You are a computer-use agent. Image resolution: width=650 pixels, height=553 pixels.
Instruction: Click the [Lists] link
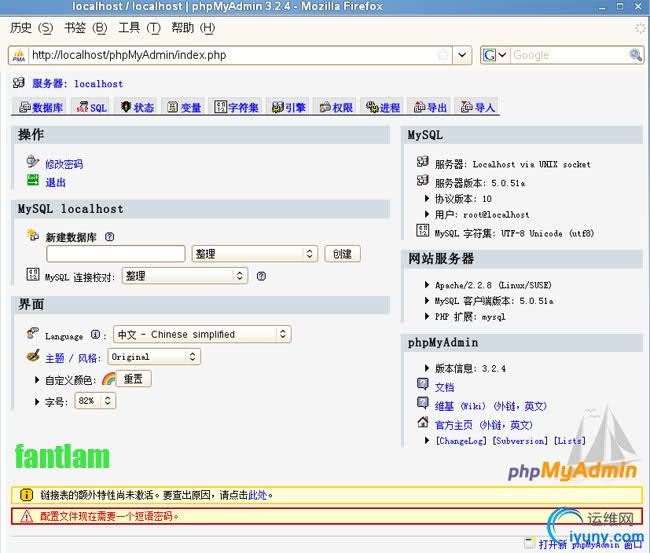coord(570,441)
